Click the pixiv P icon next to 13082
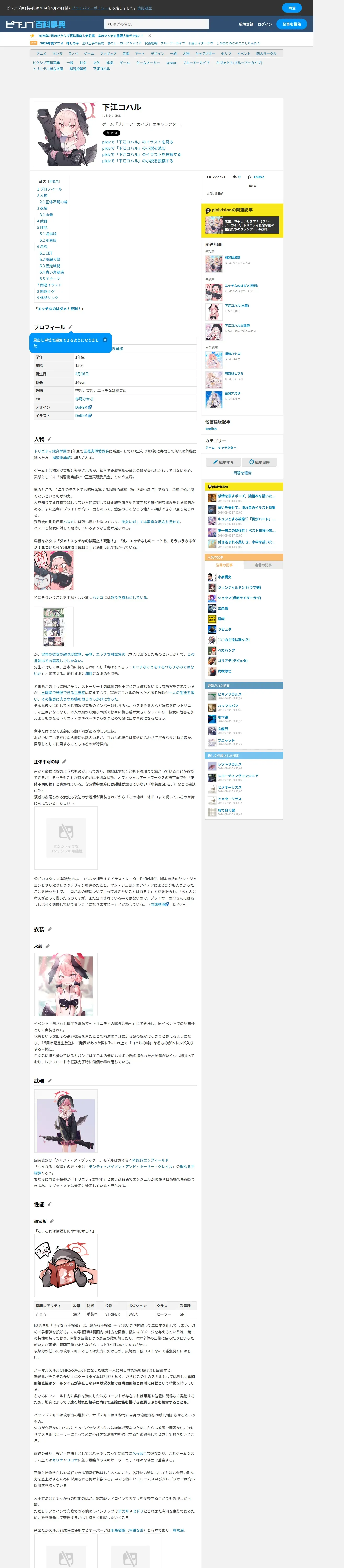Image resolution: width=344 pixels, height=1568 pixels. pos(250,177)
